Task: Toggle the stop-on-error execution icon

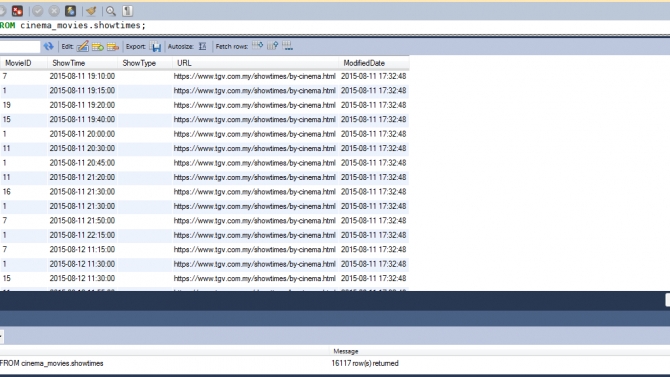Action: (x=18, y=11)
